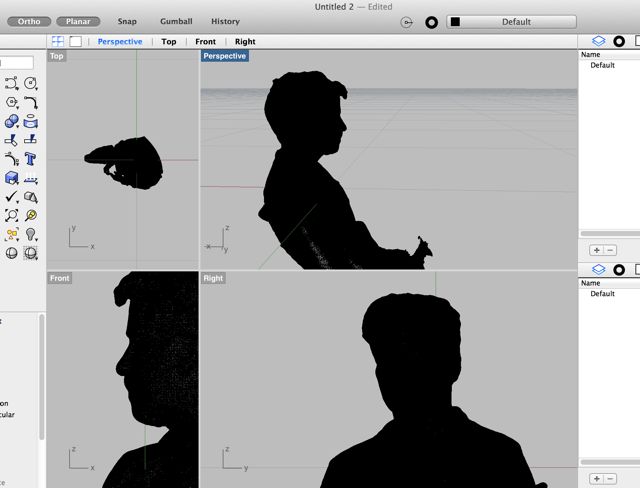Toggle Planar mode
This screenshot has width=640, height=488.
click(x=78, y=21)
